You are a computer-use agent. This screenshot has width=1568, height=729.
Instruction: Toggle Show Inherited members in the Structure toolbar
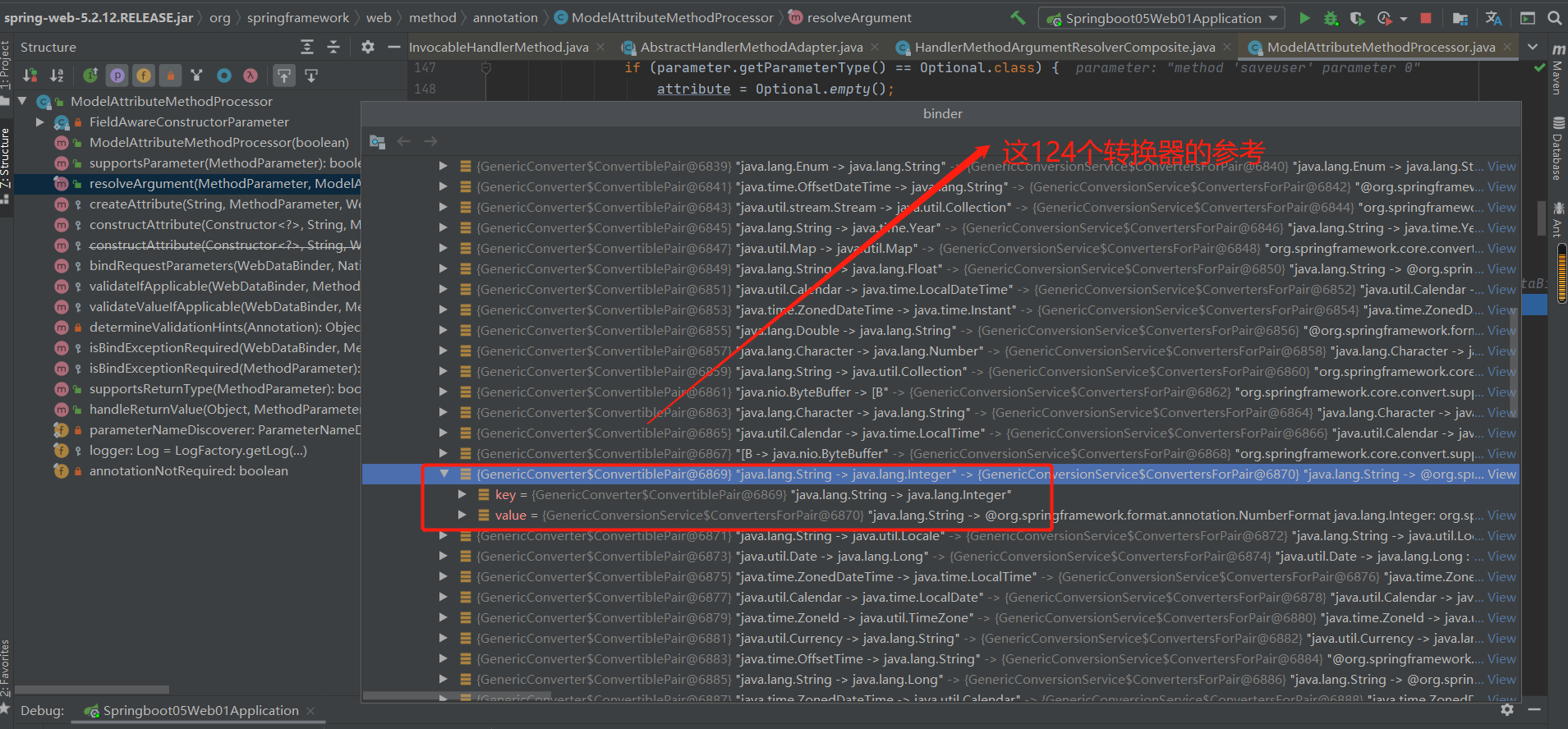pos(91,76)
